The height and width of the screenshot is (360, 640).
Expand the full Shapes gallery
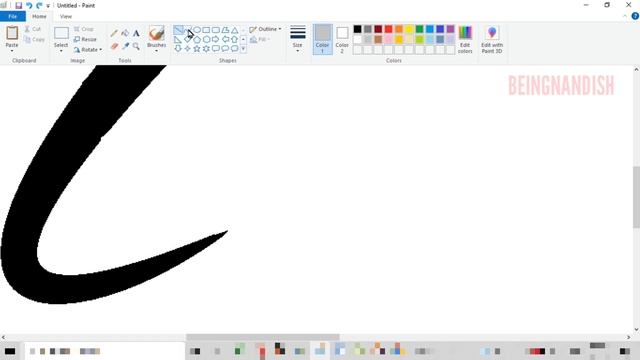243,49
